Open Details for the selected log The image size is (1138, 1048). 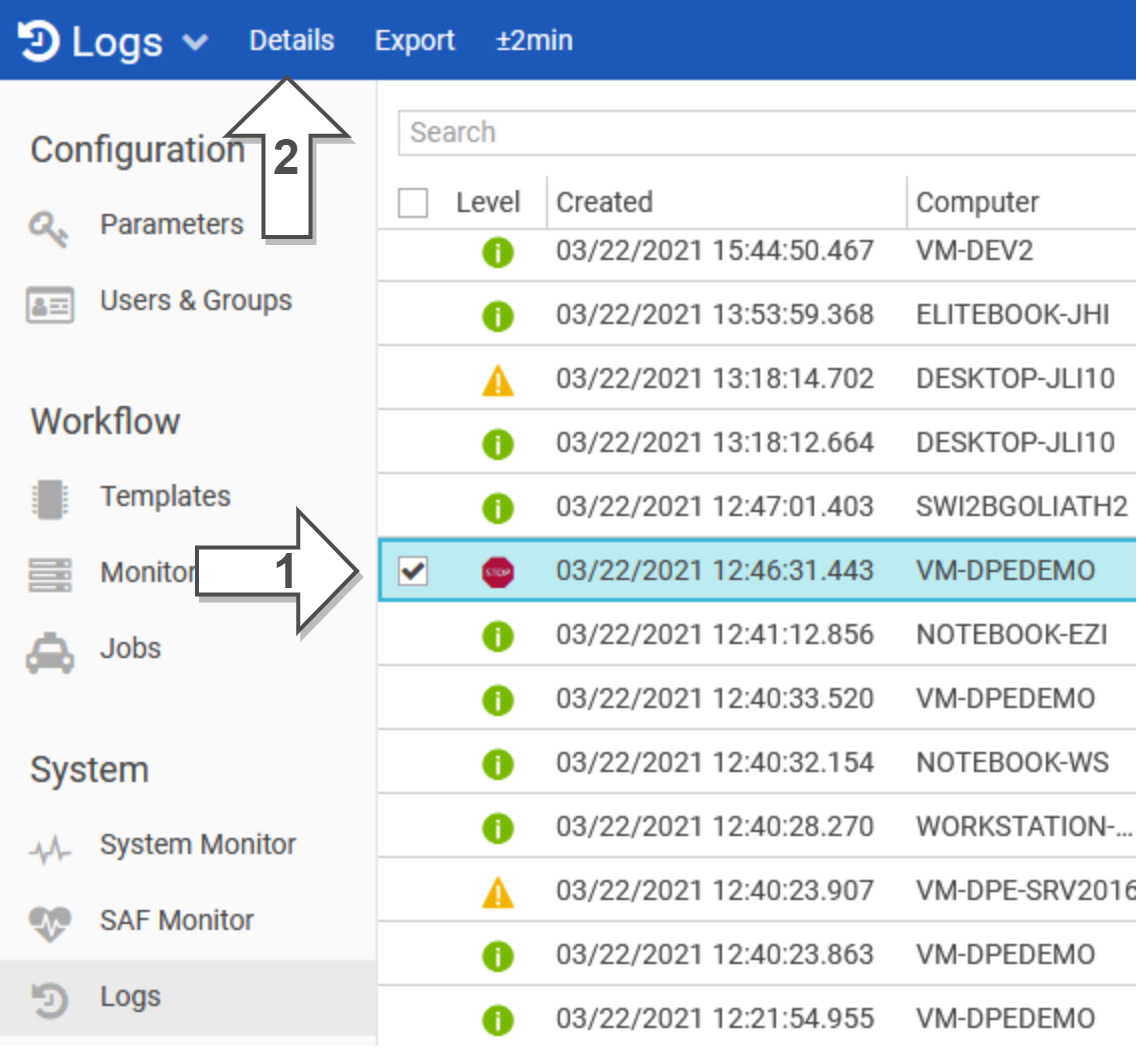292,41
